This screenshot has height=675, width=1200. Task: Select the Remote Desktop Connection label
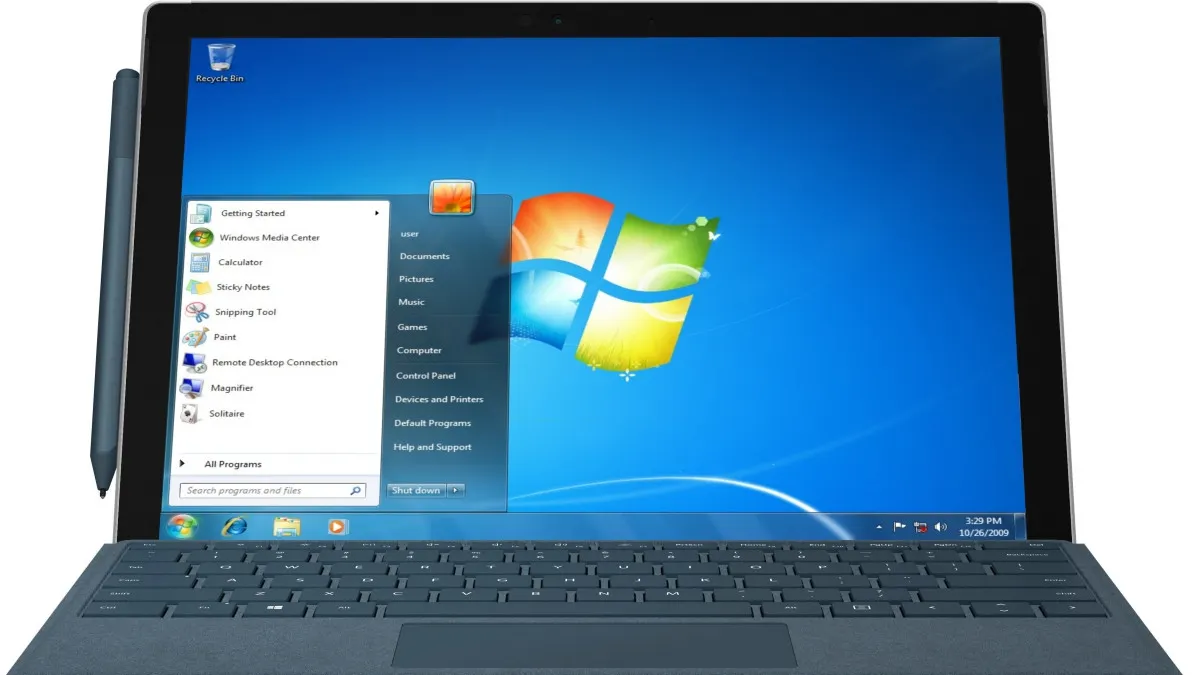coord(275,362)
